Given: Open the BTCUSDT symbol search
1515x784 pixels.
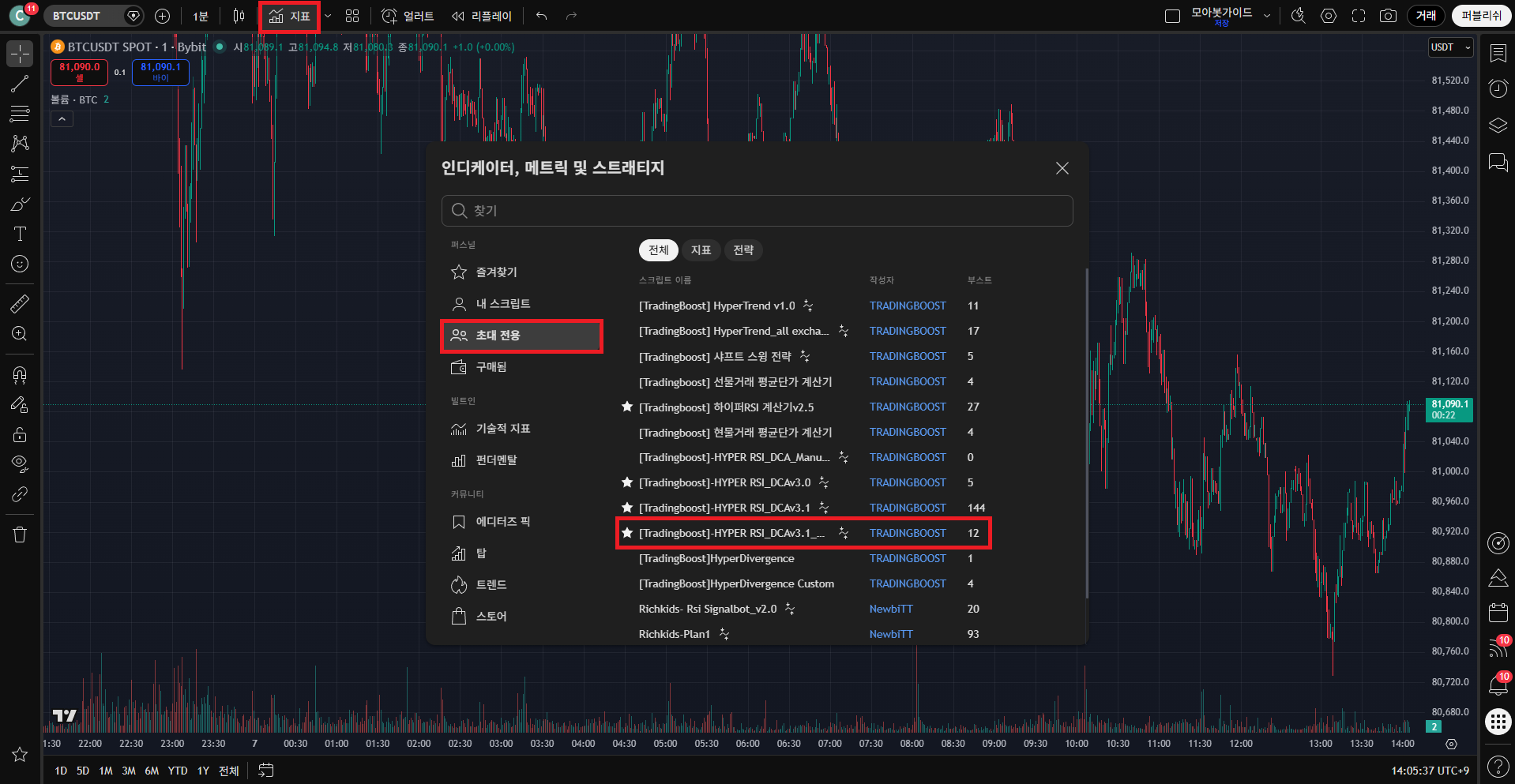Looking at the screenshot, I should pos(77,16).
